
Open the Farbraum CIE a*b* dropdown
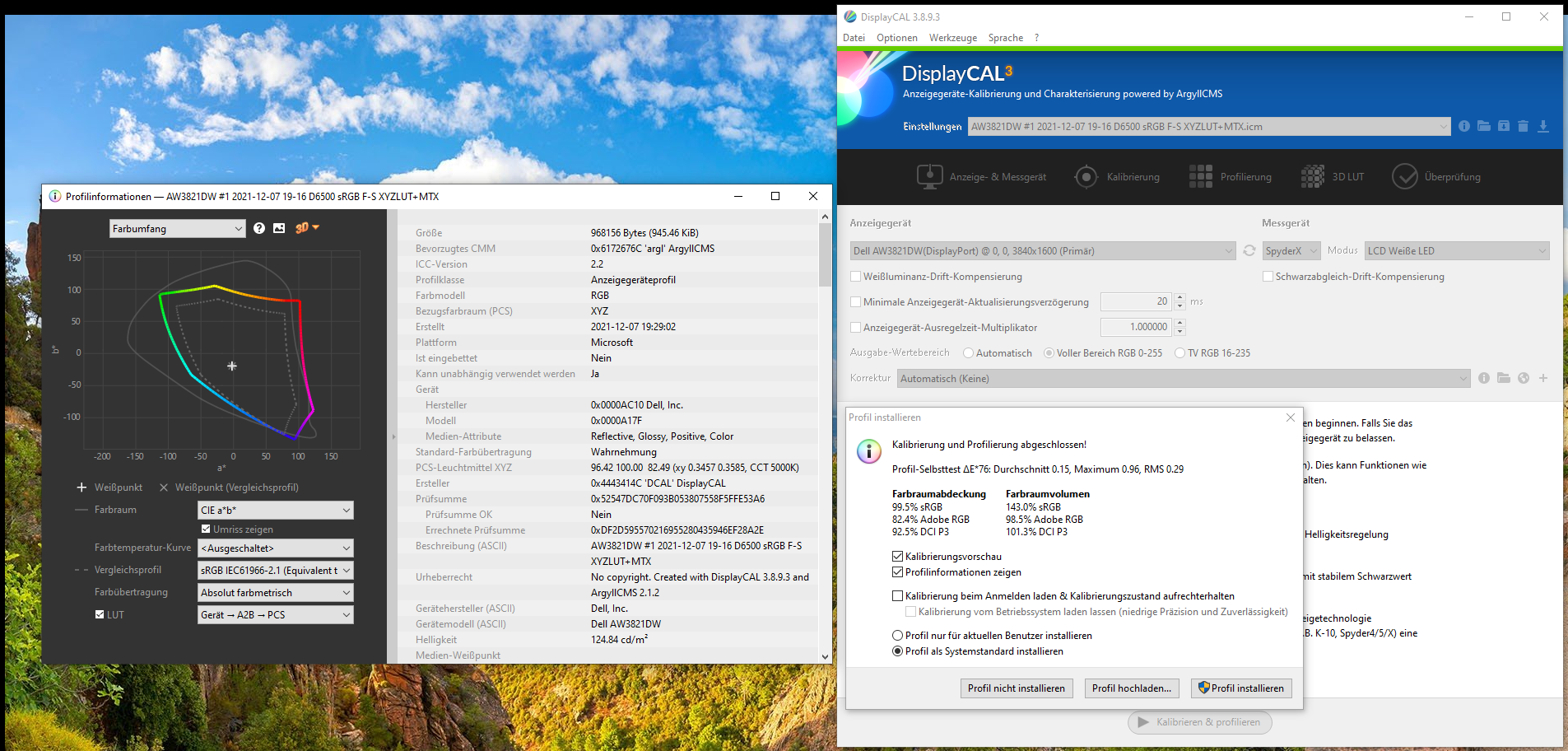pos(275,510)
